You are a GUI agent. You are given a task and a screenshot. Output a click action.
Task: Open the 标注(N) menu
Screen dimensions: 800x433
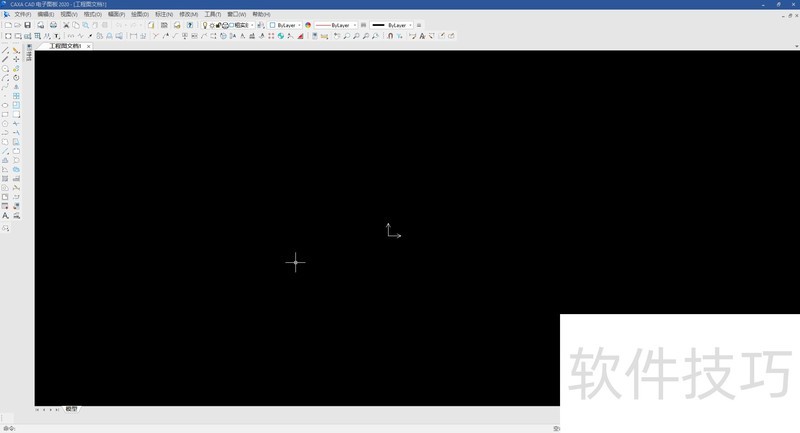pyautogui.click(x=164, y=14)
